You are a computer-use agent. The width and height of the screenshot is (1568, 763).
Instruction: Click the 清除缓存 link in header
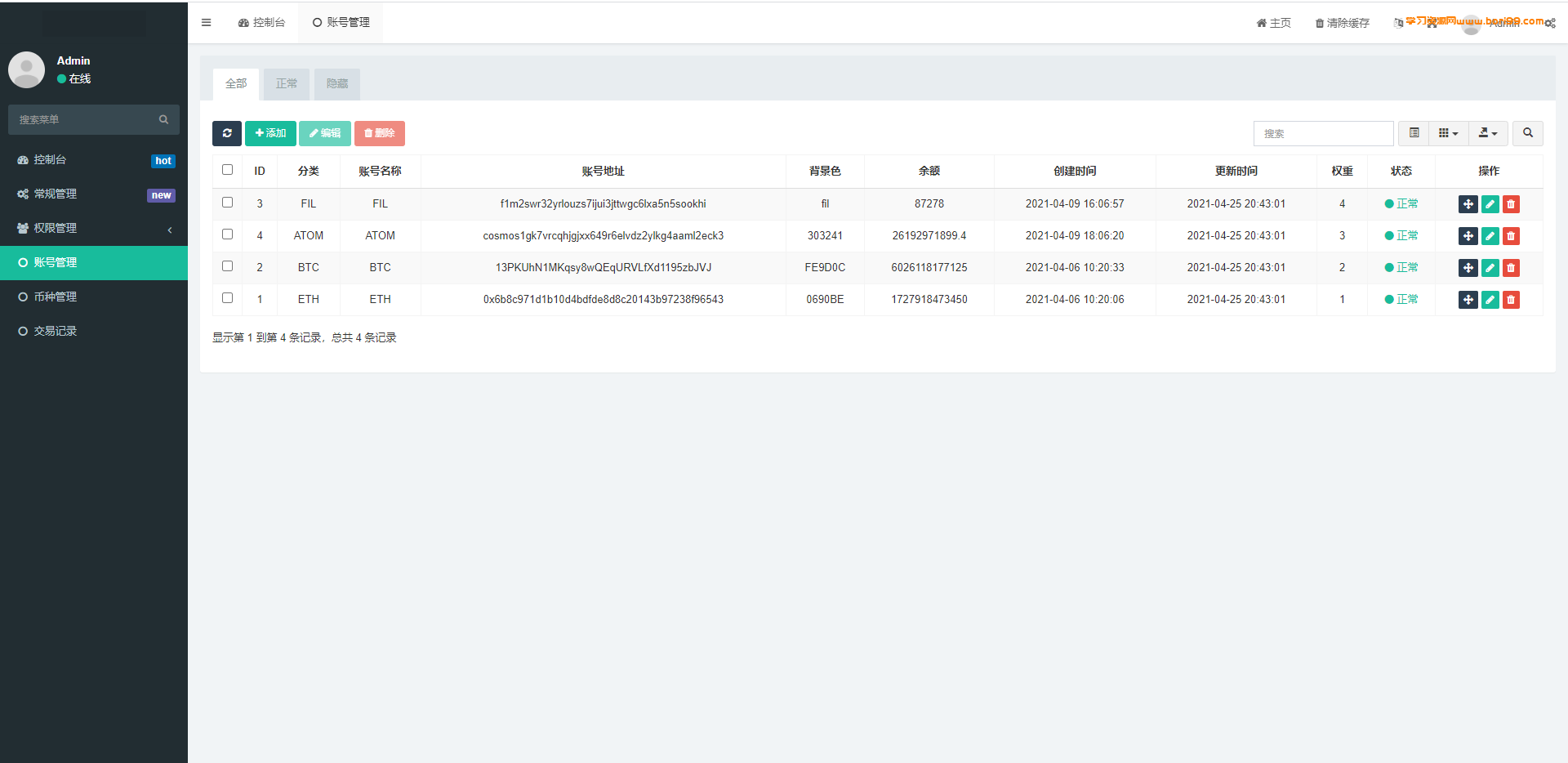tap(1342, 23)
